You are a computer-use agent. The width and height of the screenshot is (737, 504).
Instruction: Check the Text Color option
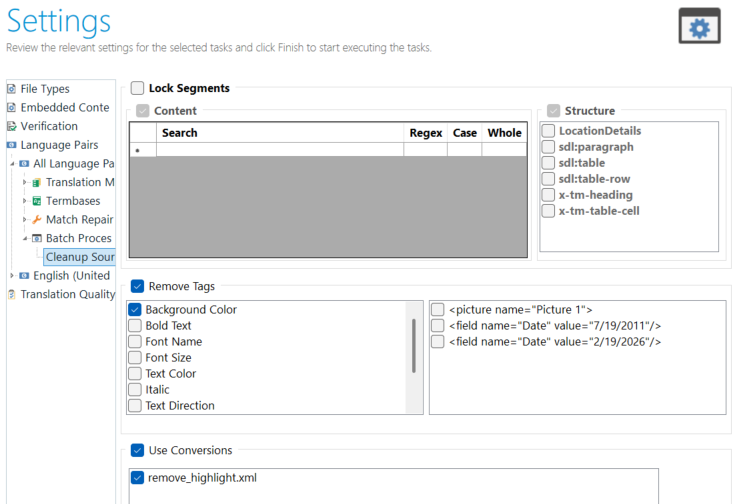[135, 374]
